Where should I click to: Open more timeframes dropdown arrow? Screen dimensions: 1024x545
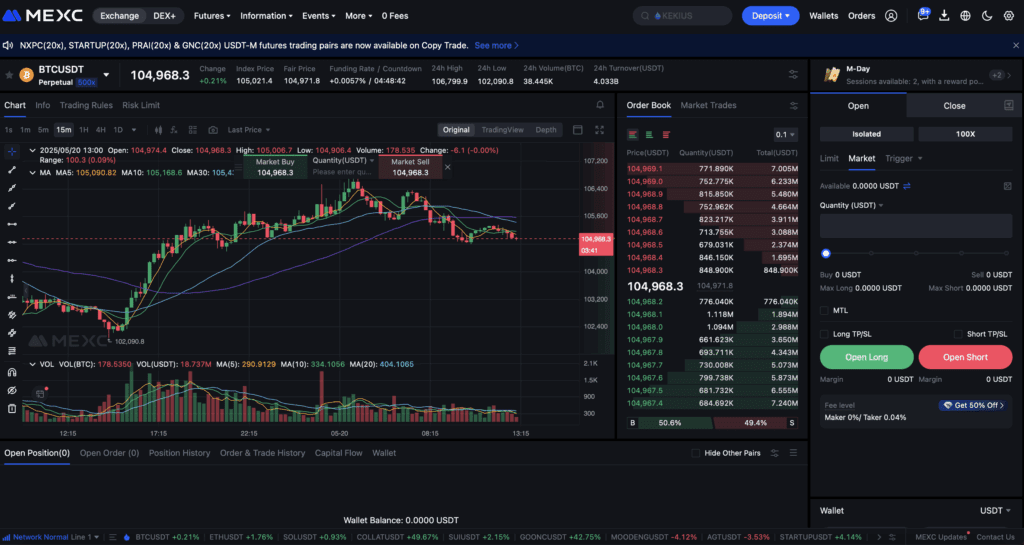[134, 130]
